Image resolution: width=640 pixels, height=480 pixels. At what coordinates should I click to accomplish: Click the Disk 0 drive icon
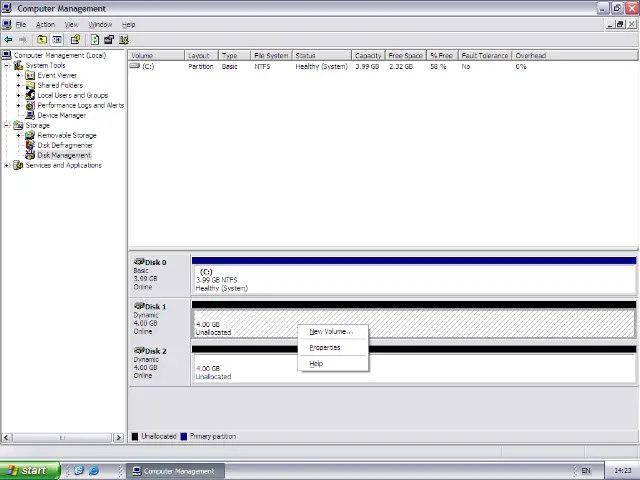click(139, 262)
